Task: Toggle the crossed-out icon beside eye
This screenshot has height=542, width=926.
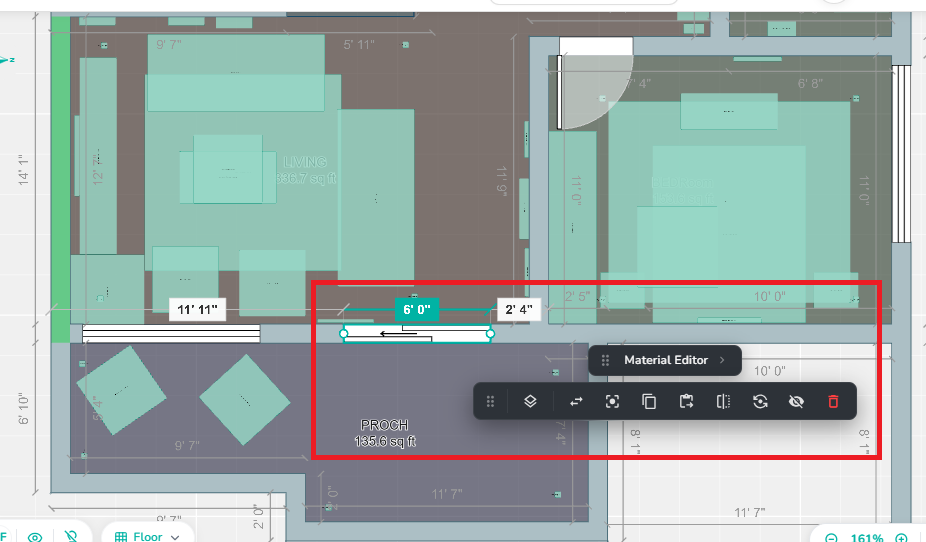Action: point(71,536)
